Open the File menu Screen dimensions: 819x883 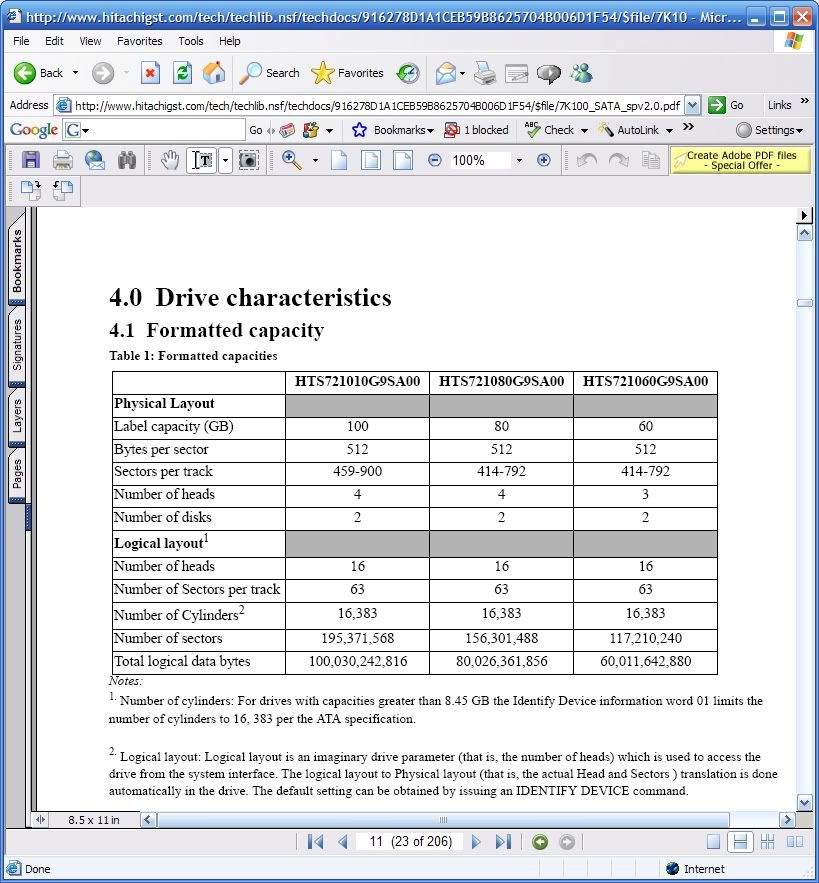pos(21,41)
